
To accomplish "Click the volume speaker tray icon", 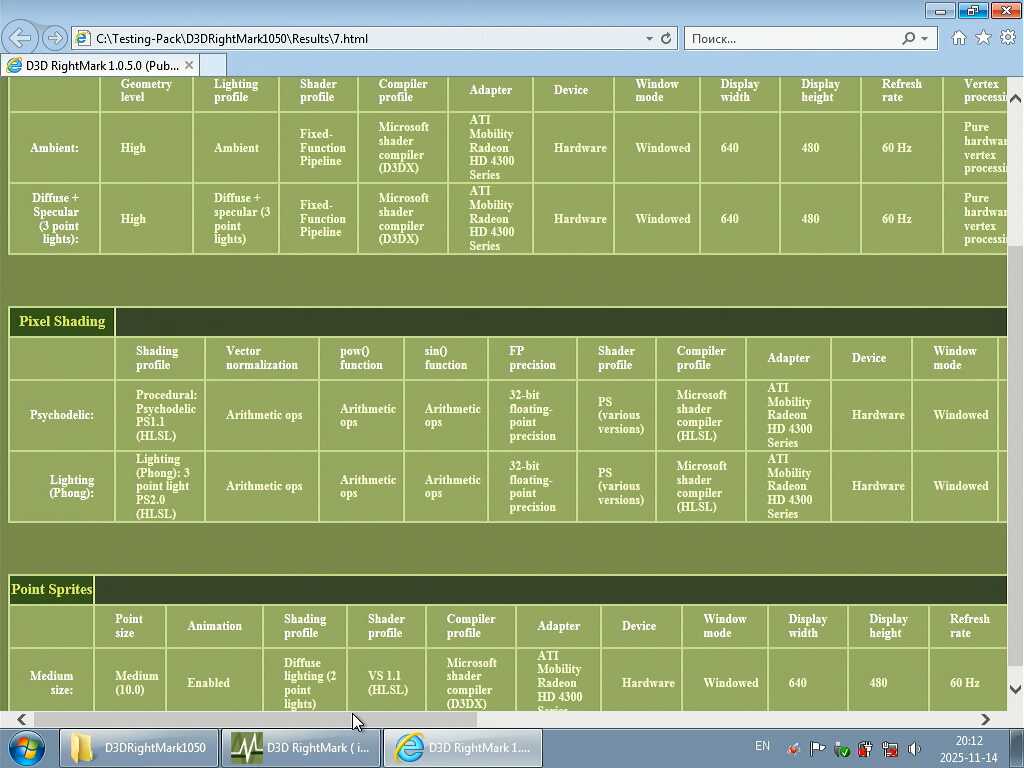I will coord(914,748).
